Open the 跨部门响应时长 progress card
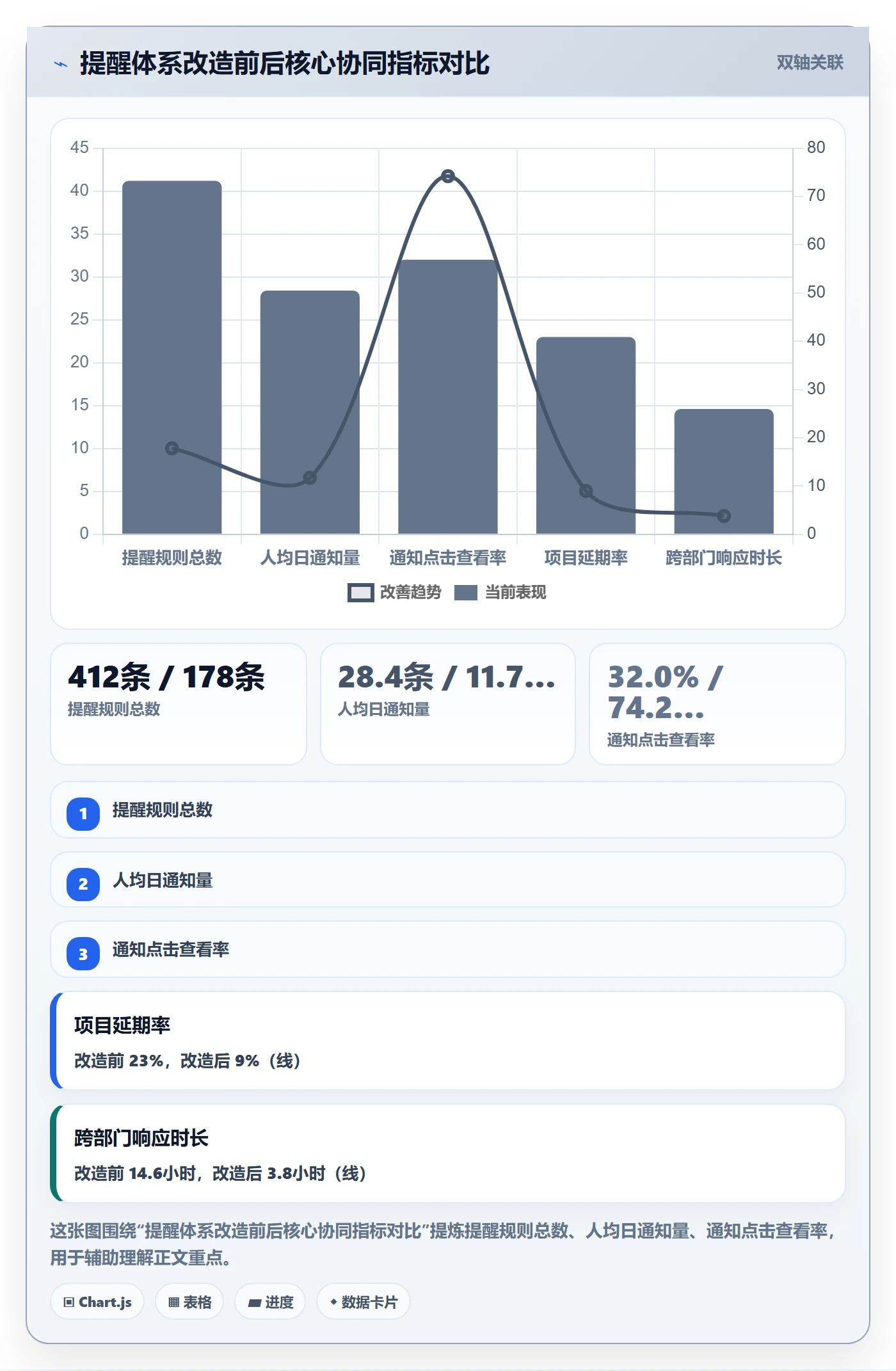 [x=448, y=1153]
